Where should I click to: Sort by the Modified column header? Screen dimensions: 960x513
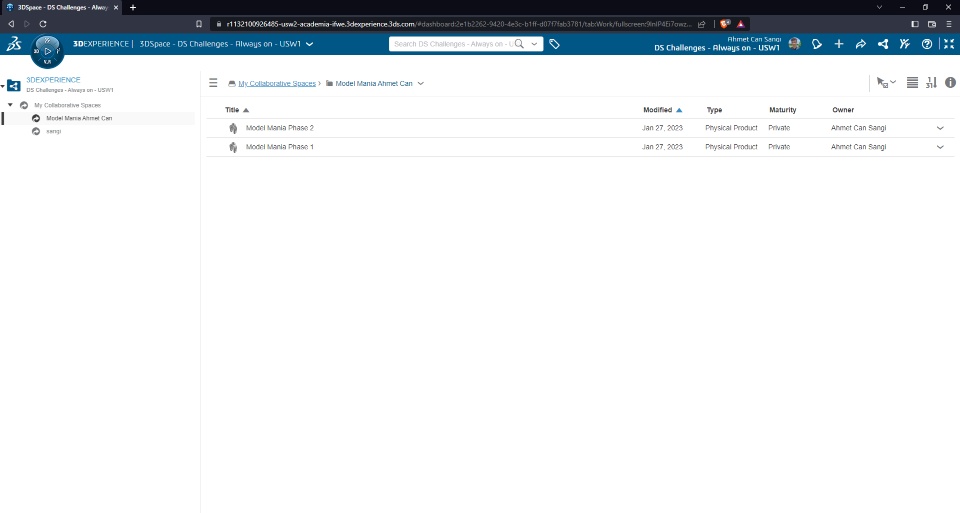pyautogui.click(x=658, y=110)
